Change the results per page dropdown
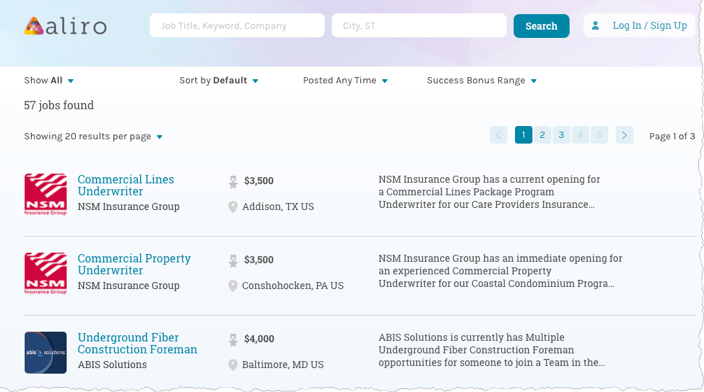 coord(93,137)
